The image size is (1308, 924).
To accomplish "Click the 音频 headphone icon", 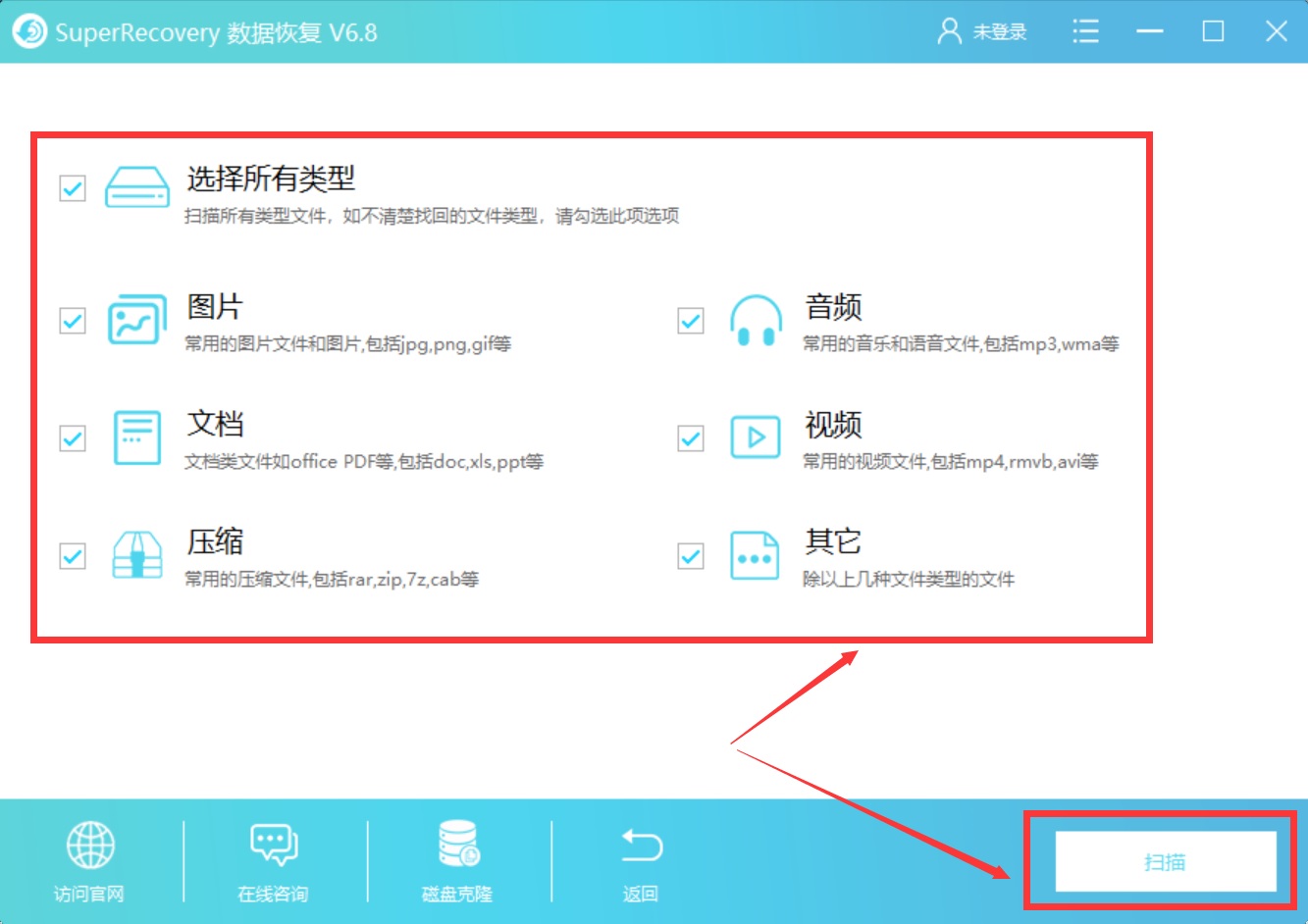I will click(755, 321).
